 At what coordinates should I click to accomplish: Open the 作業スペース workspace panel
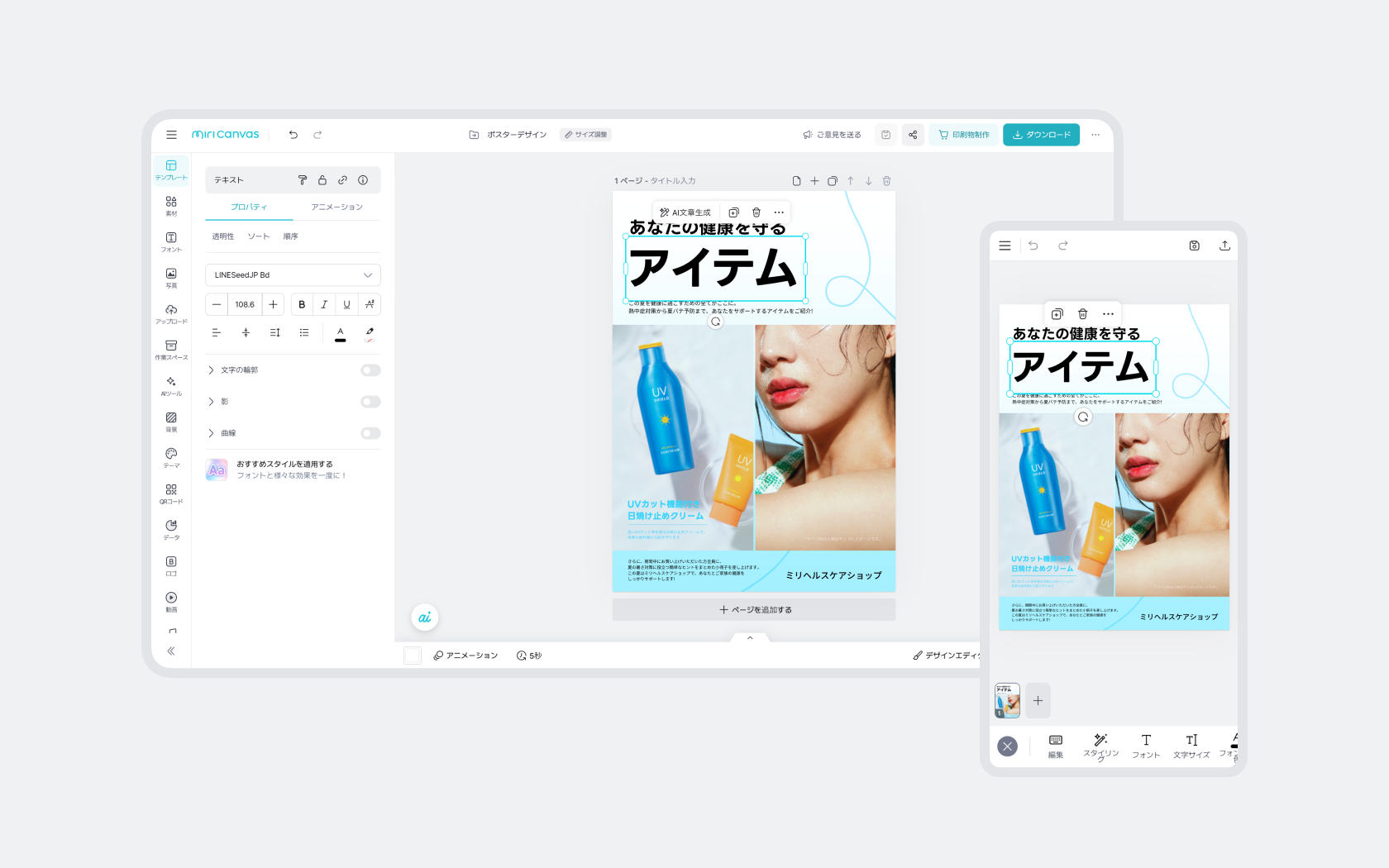coord(171,350)
